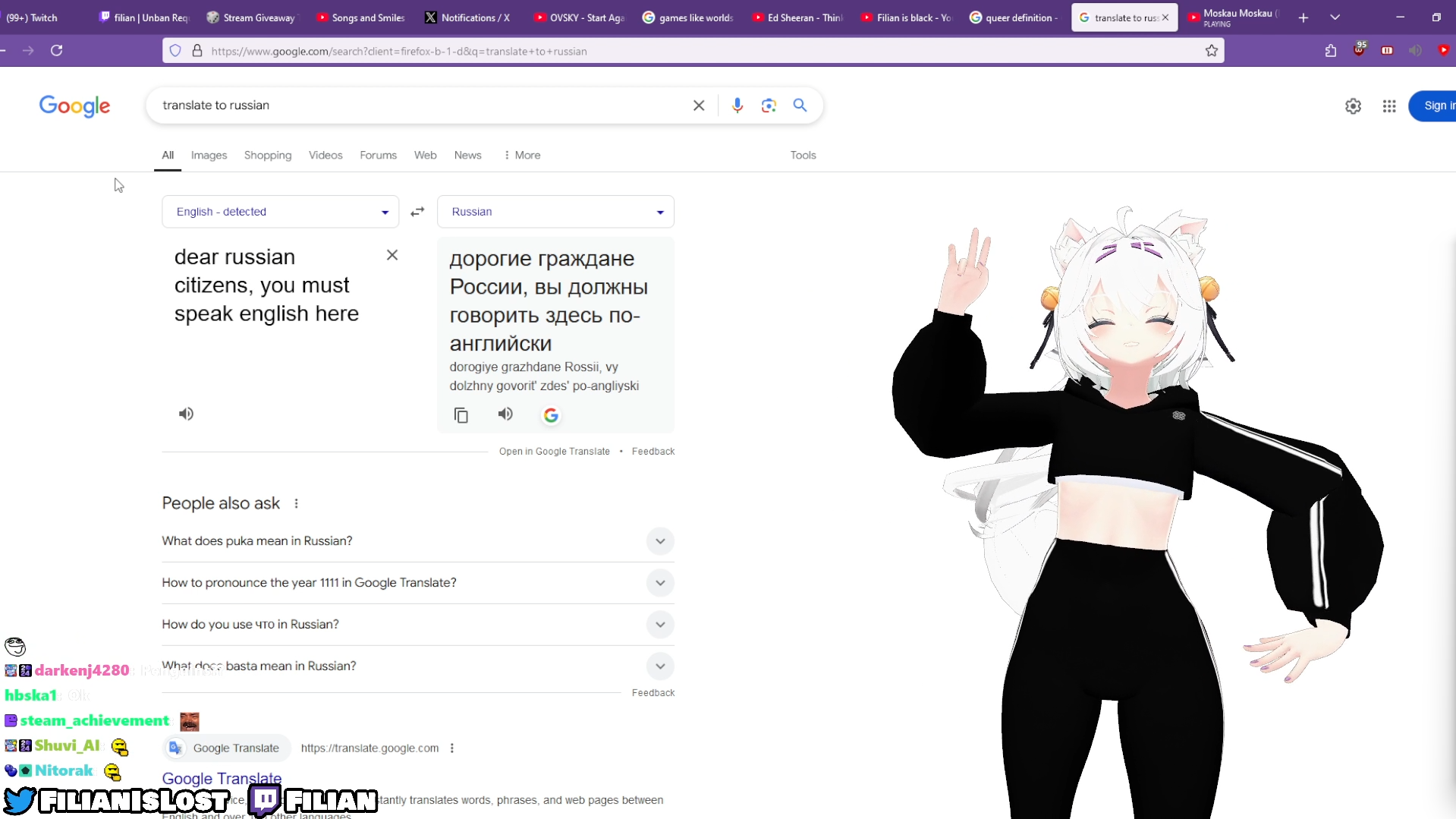The height and width of the screenshot is (819, 1456).
Task: Open the source language dropdown
Action: [280, 212]
